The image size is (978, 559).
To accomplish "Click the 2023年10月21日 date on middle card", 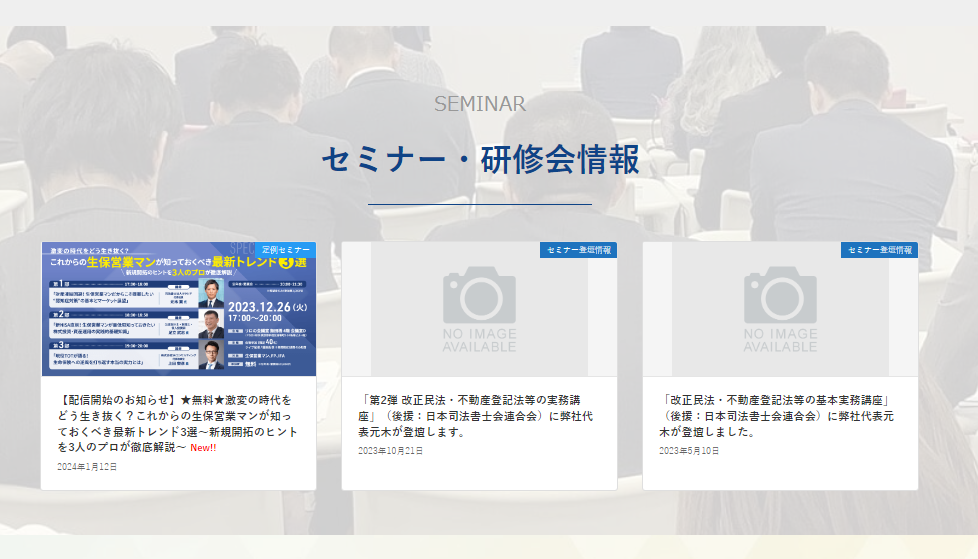I will pyautogui.click(x=391, y=451).
